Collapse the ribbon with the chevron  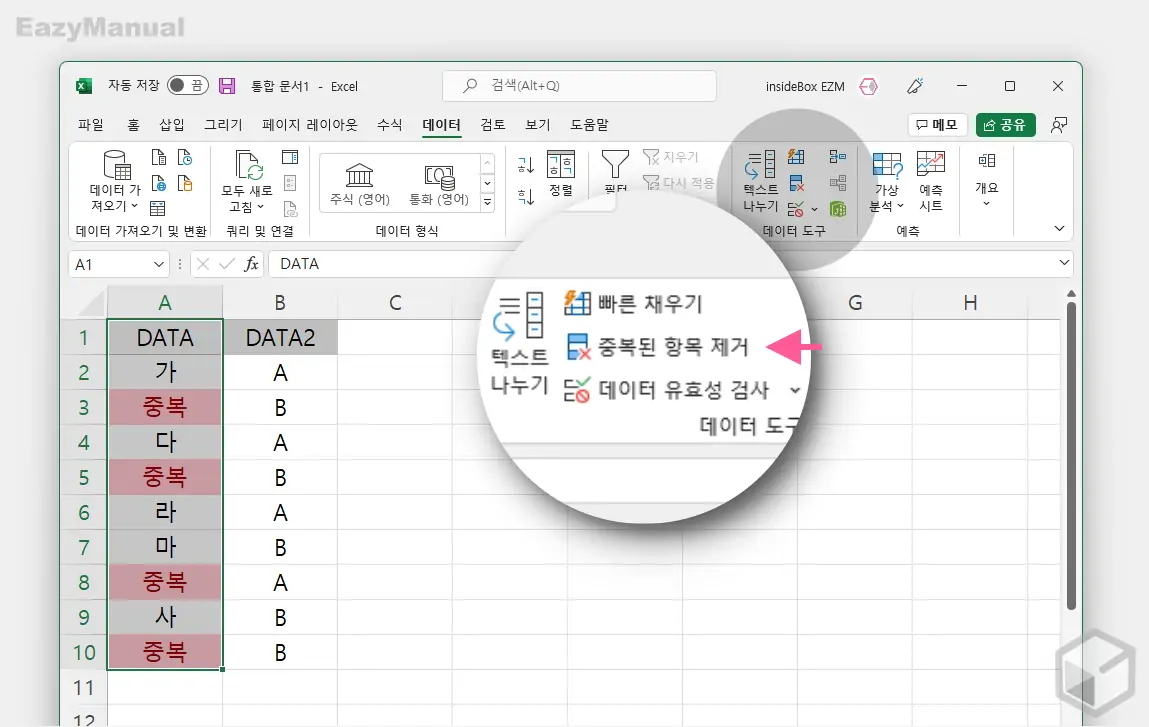coord(1059,229)
